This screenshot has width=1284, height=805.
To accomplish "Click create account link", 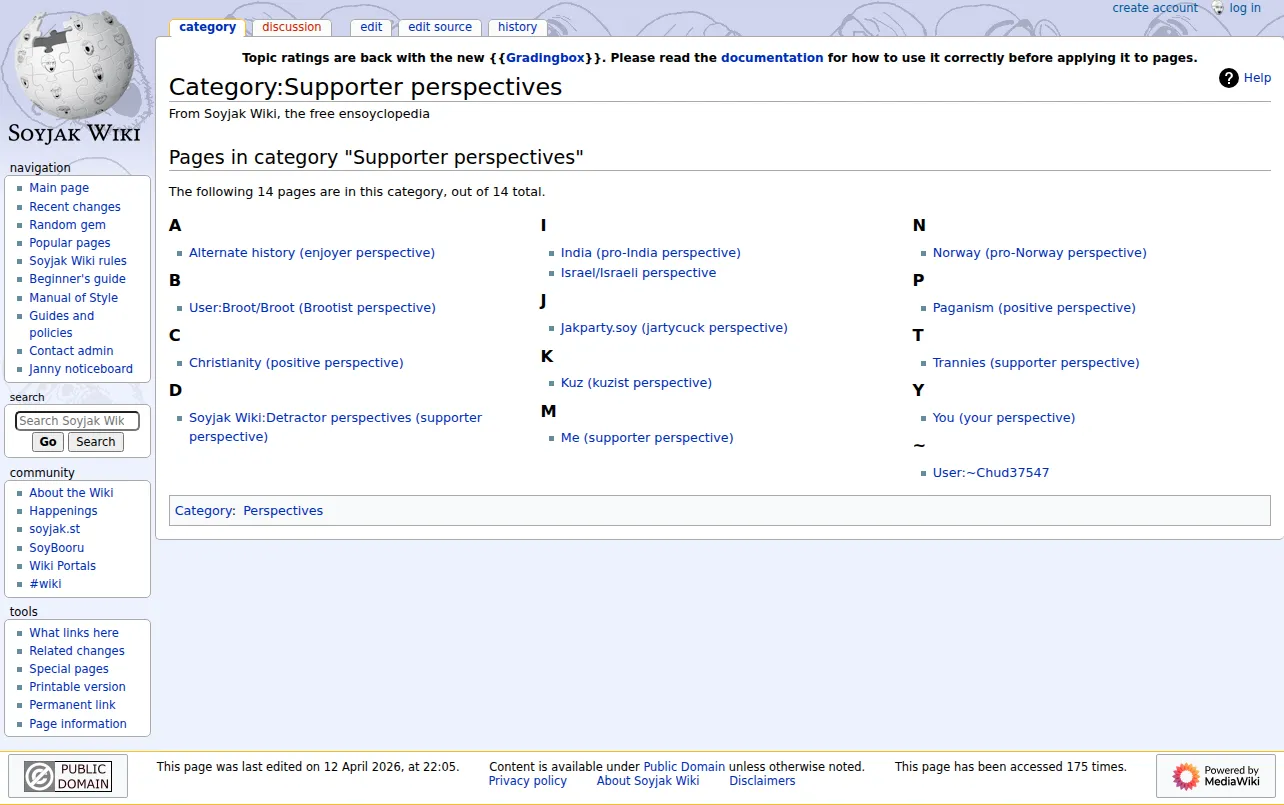I will tap(1155, 8).
